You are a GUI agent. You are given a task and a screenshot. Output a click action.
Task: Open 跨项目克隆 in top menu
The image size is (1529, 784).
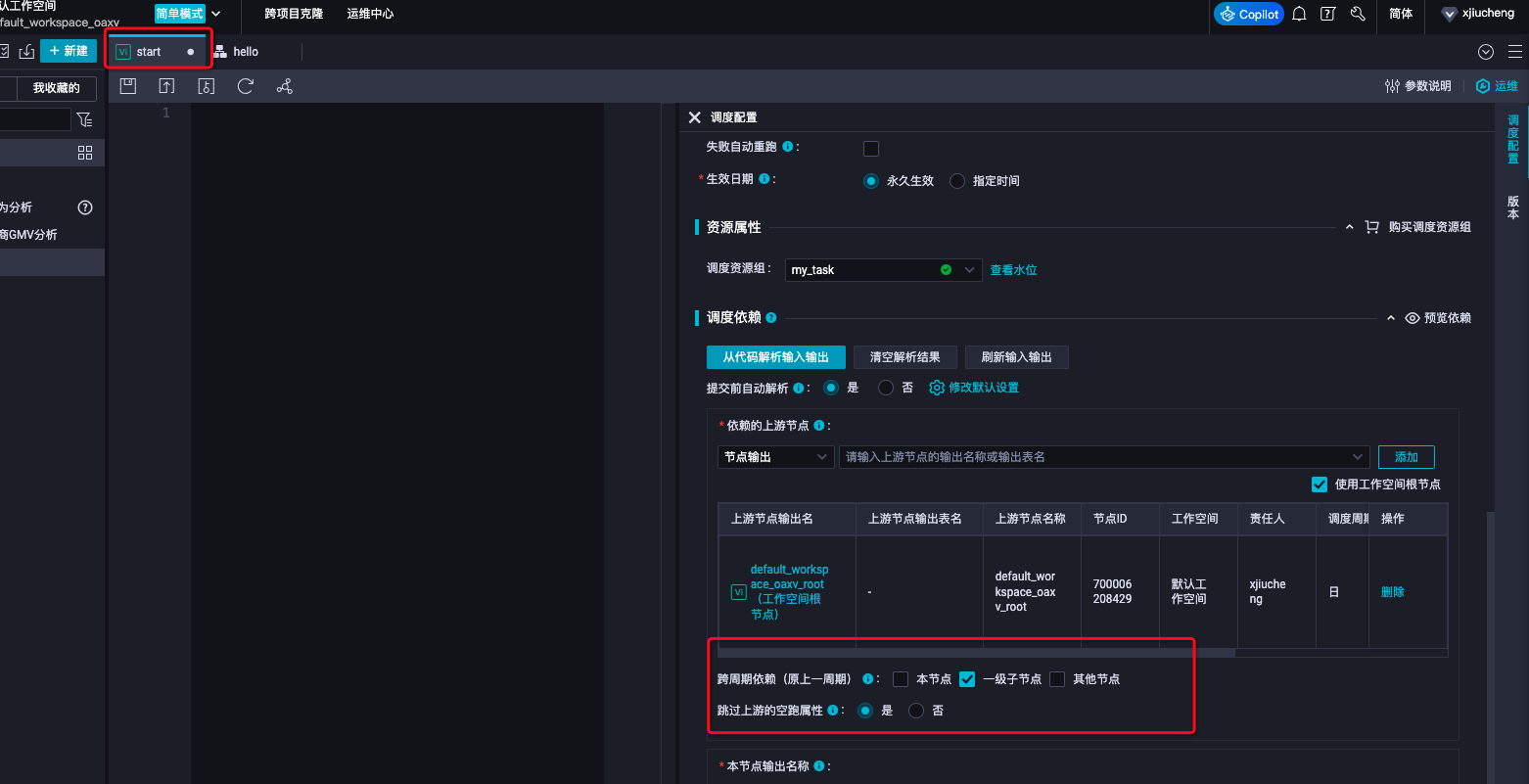(x=294, y=14)
